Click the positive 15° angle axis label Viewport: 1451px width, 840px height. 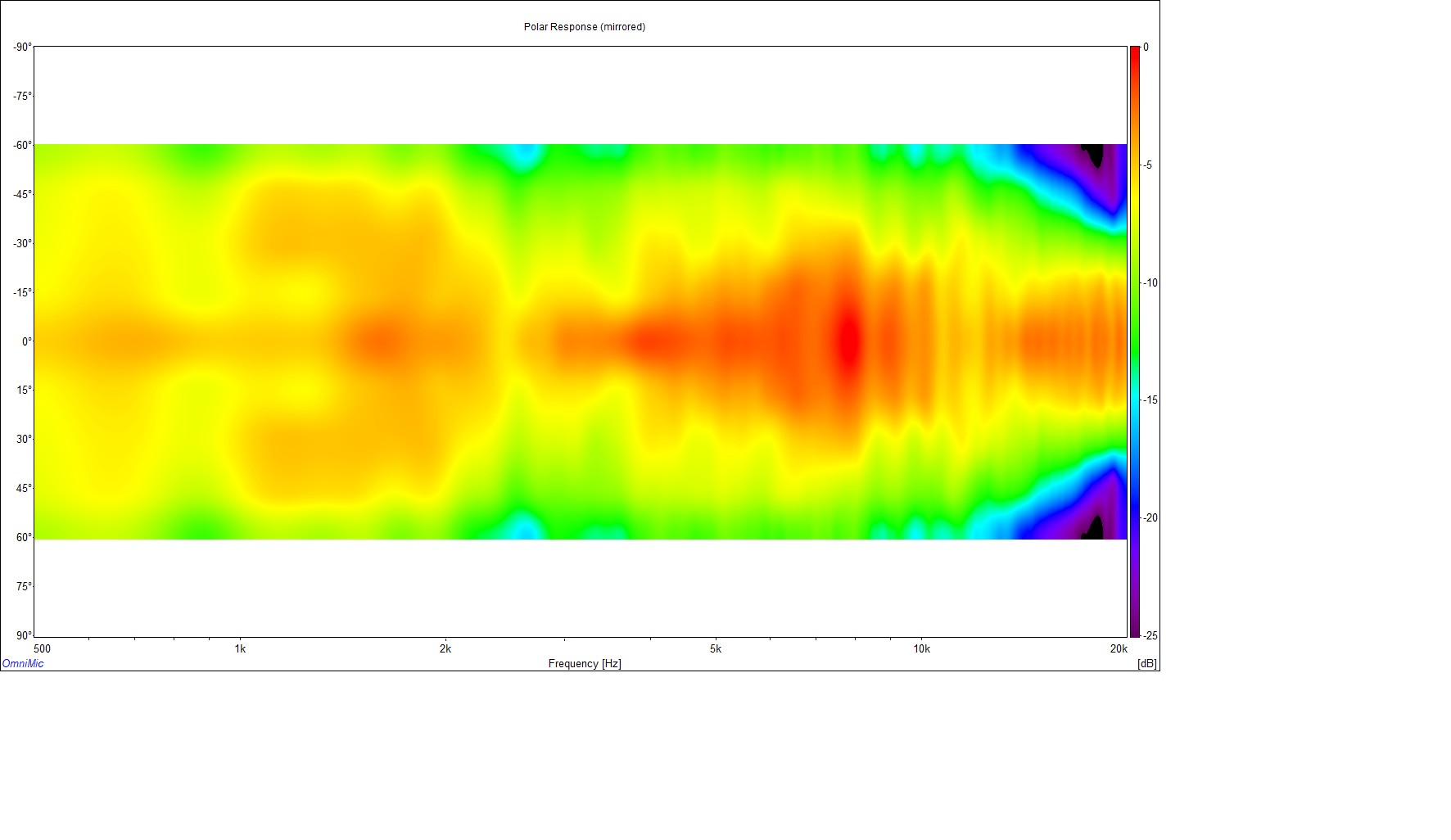click(24, 391)
